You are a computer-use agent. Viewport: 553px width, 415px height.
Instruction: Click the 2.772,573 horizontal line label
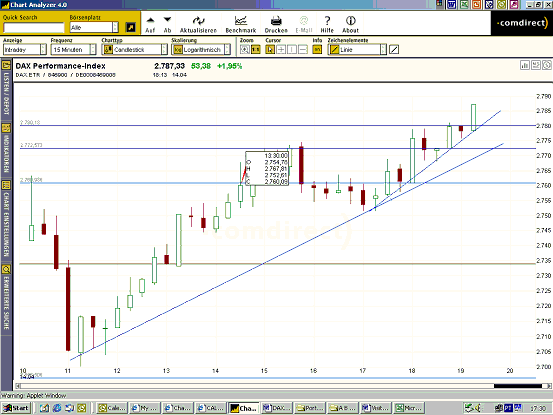pyautogui.click(x=31, y=145)
